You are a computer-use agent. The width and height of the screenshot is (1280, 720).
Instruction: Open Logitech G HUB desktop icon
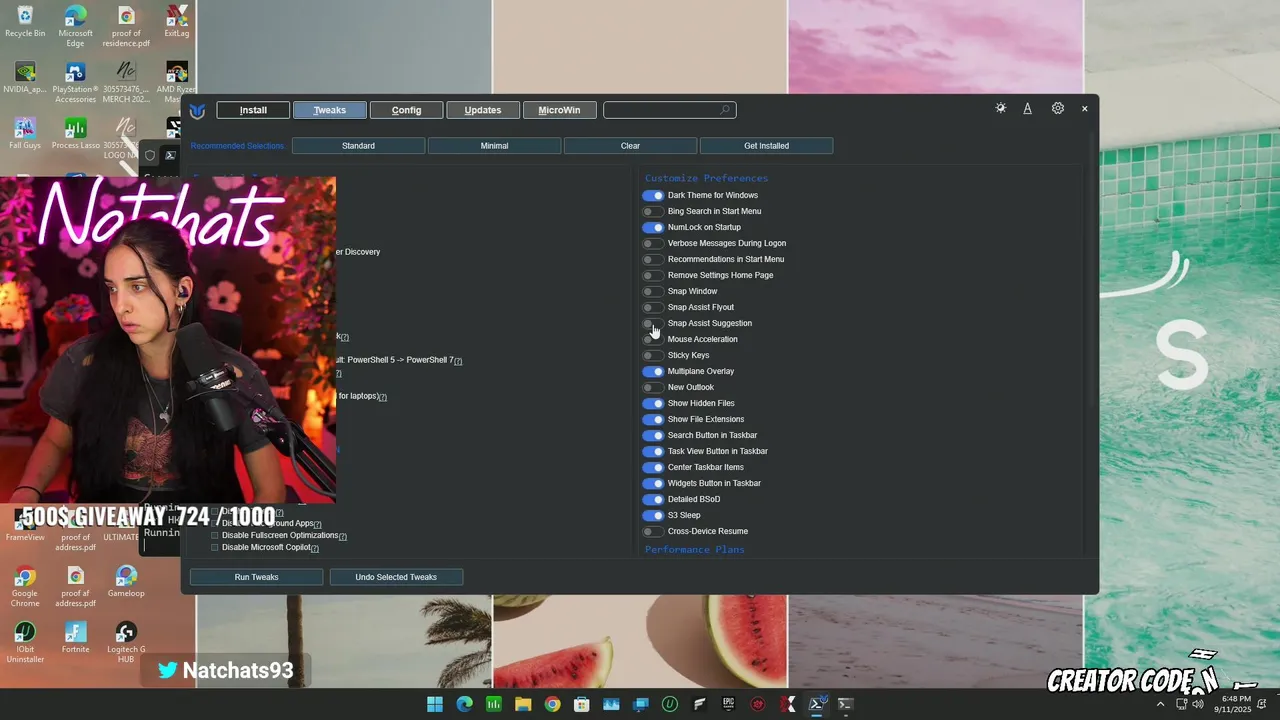[126, 643]
